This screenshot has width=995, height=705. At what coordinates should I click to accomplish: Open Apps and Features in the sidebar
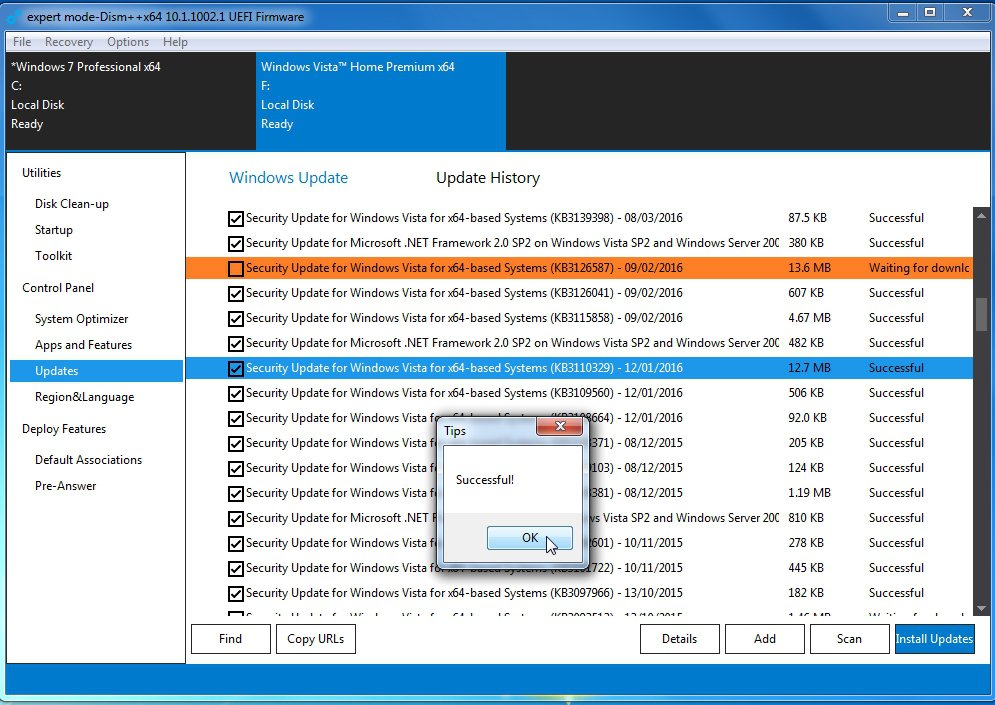click(x=83, y=345)
